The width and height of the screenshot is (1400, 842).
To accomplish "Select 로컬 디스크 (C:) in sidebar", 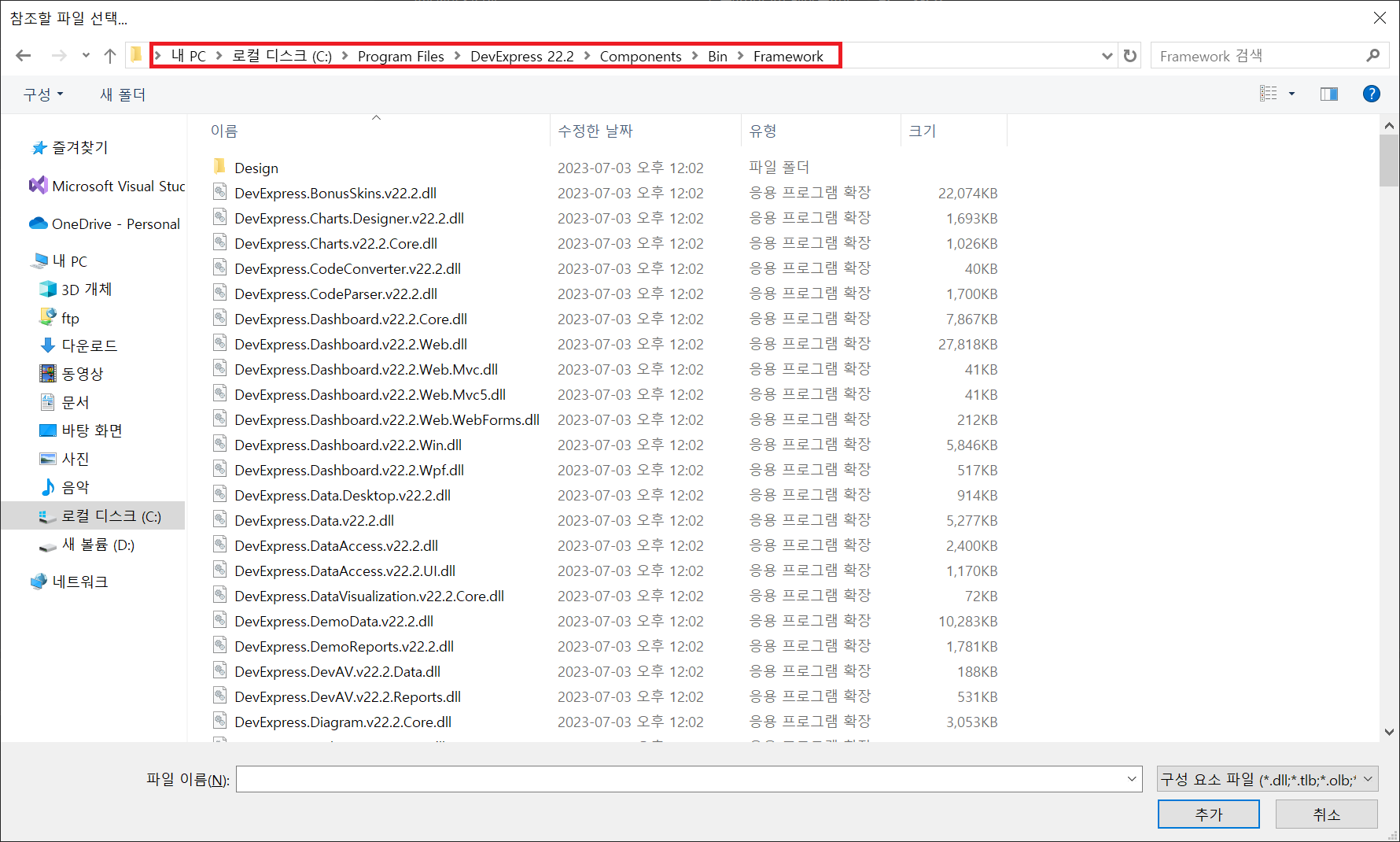I will pos(93,515).
